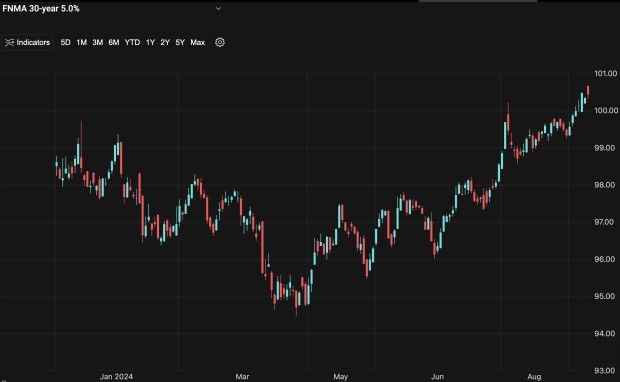The height and width of the screenshot is (382, 620).
Task: Switch to YTD time range
Action: 132,42
